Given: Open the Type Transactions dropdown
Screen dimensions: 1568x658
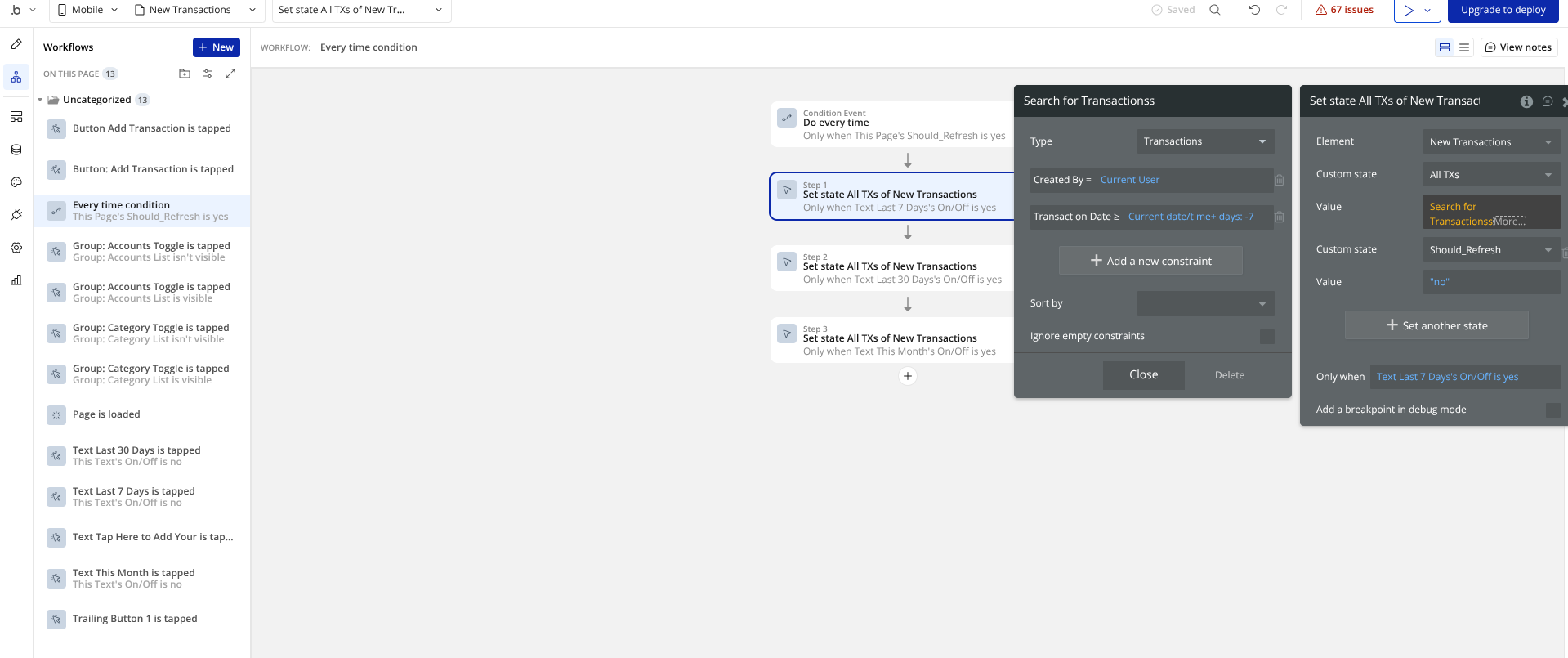Looking at the screenshot, I should [1205, 141].
